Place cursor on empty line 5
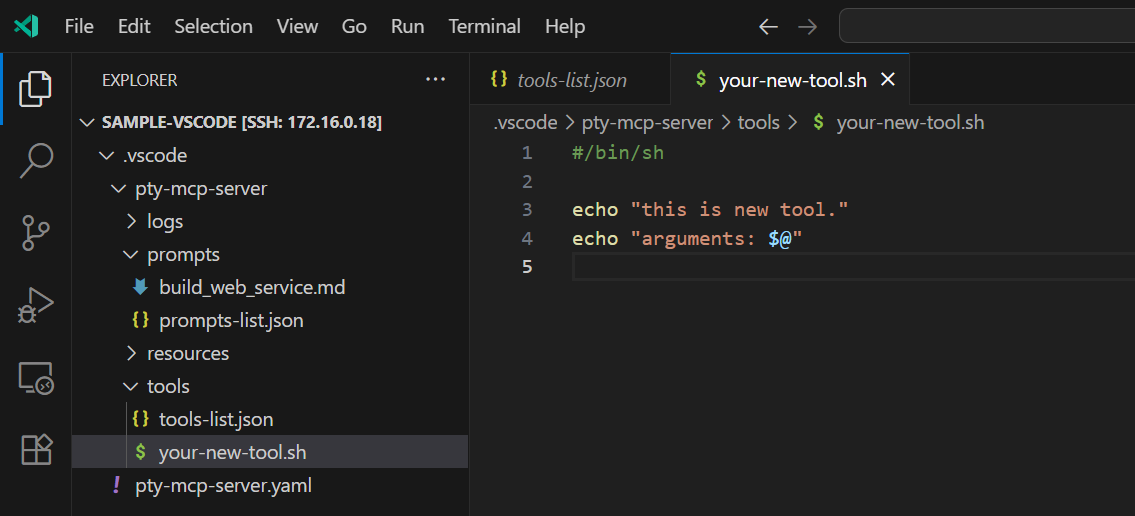Image resolution: width=1135 pixels, height=516 pixels. (x=853, y=266)
